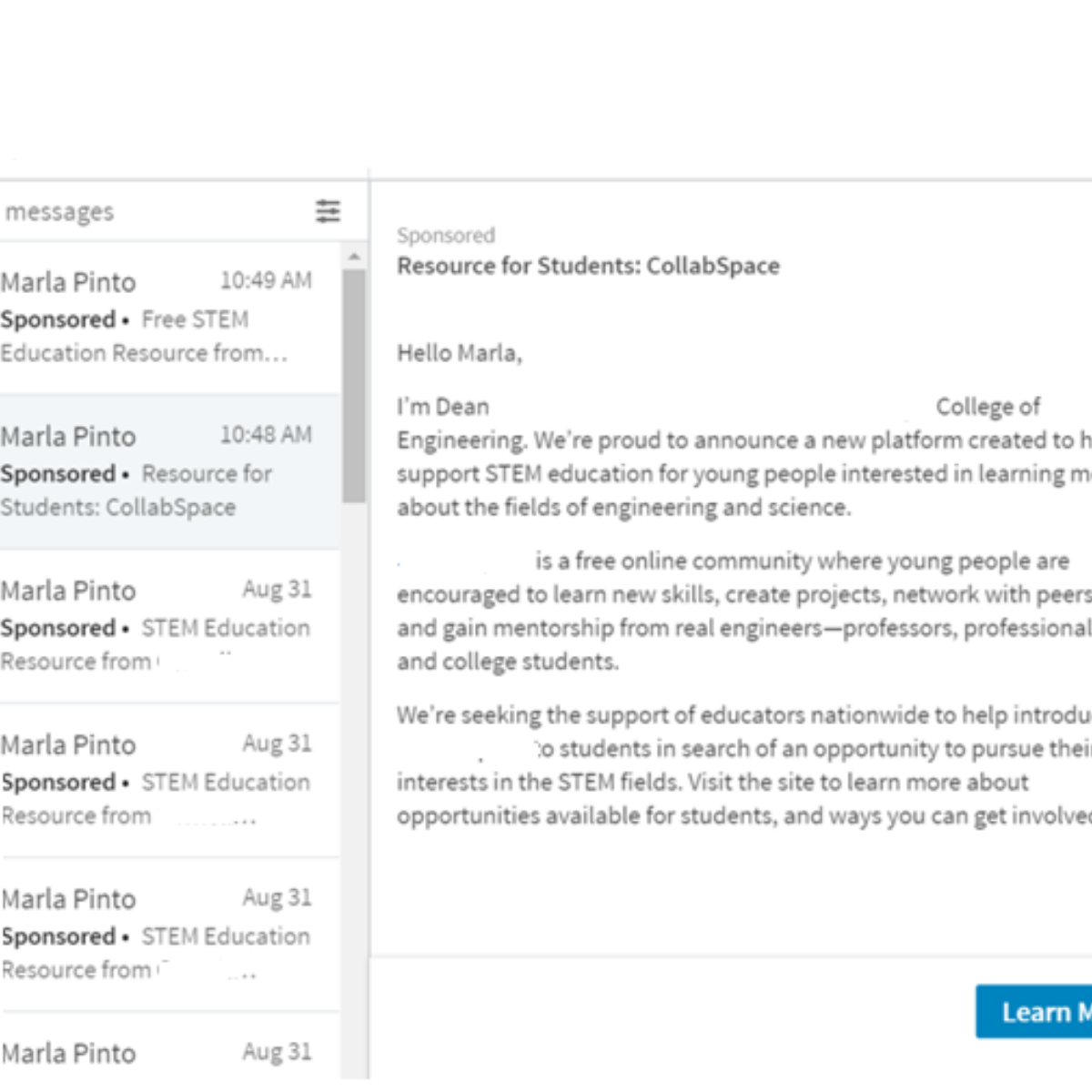Click the Sponsored label above the subject
Viewport: 1092px width, 1092px height.
coord(445,236)
